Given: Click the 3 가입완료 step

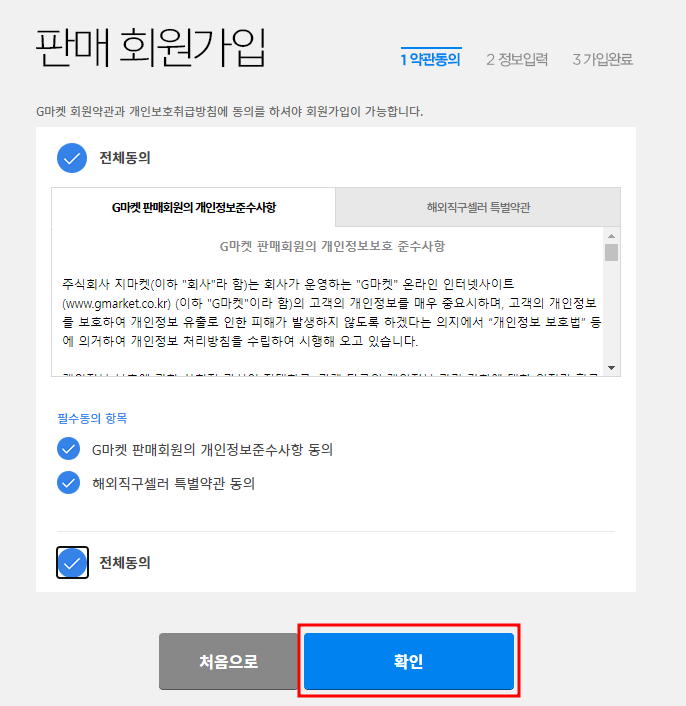Looking at the screenshot, I should pos(602,59).
